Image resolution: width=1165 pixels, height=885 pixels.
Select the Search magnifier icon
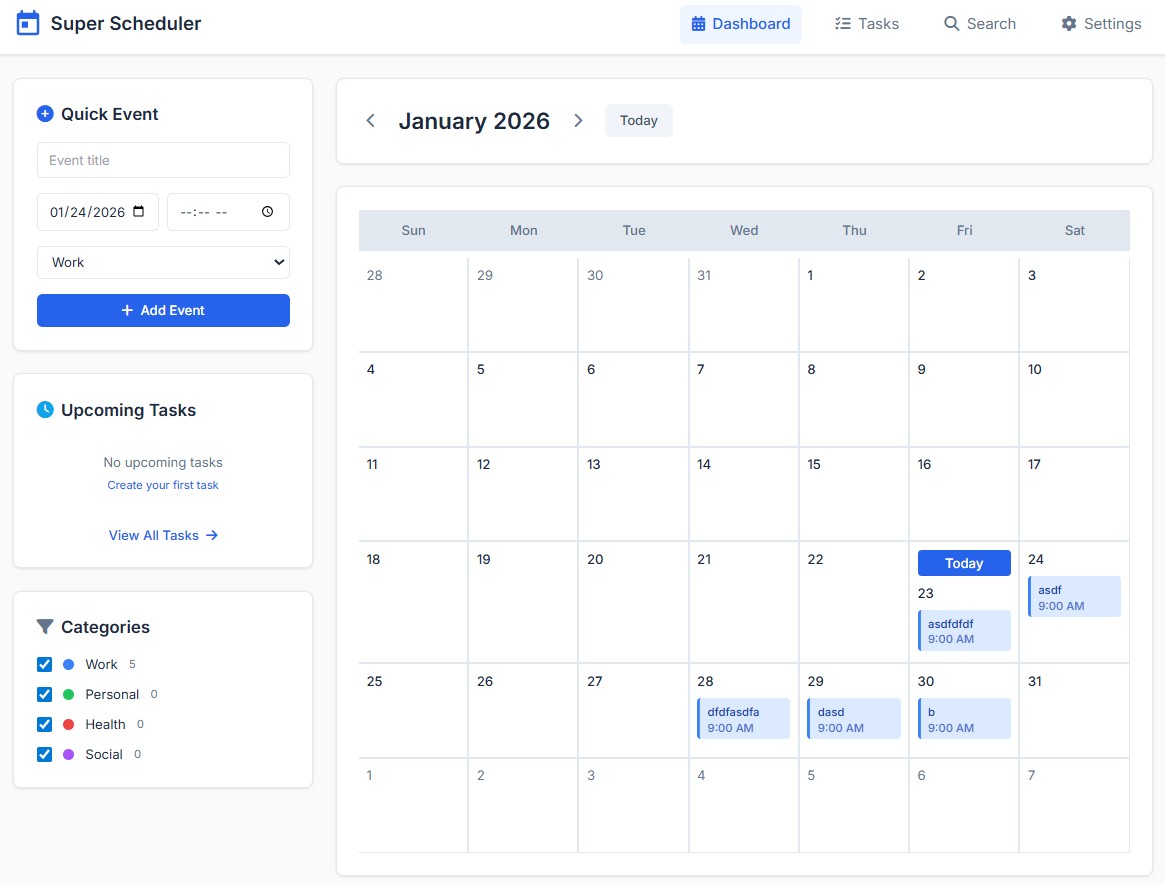(951, 23)
